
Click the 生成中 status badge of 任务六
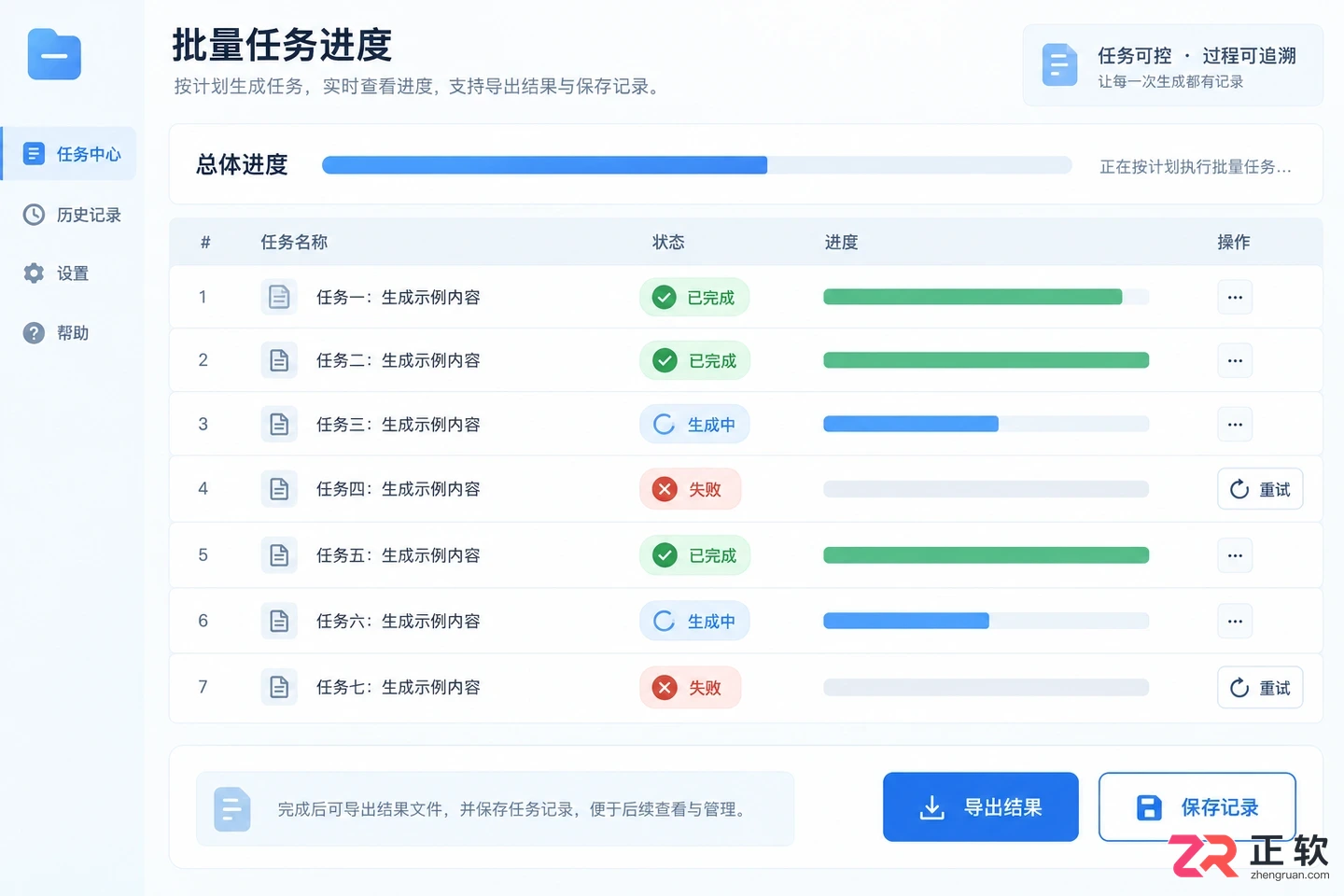694,621
